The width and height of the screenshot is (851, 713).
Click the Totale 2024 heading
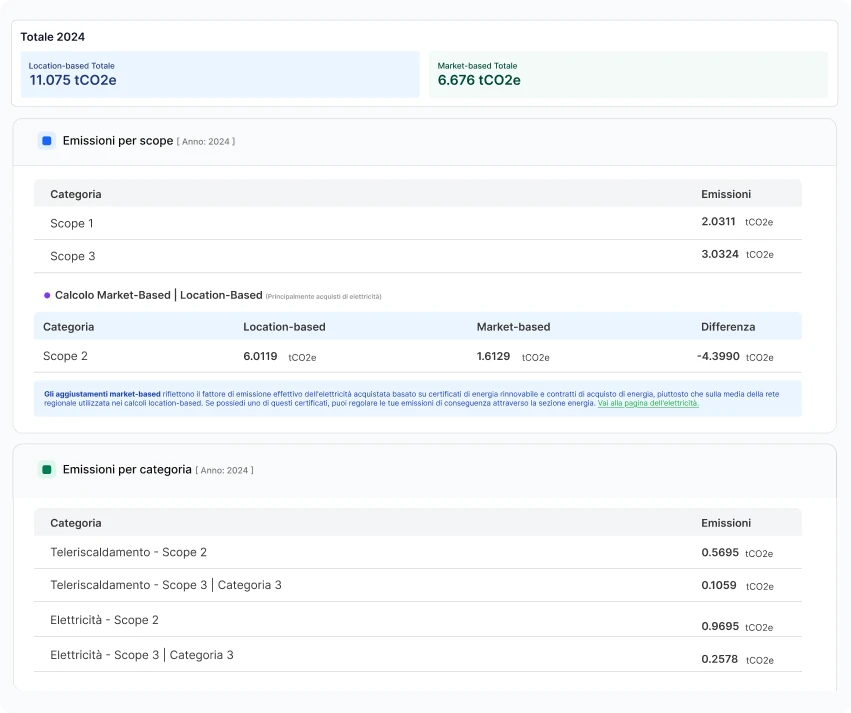click(x=53, y=36)
